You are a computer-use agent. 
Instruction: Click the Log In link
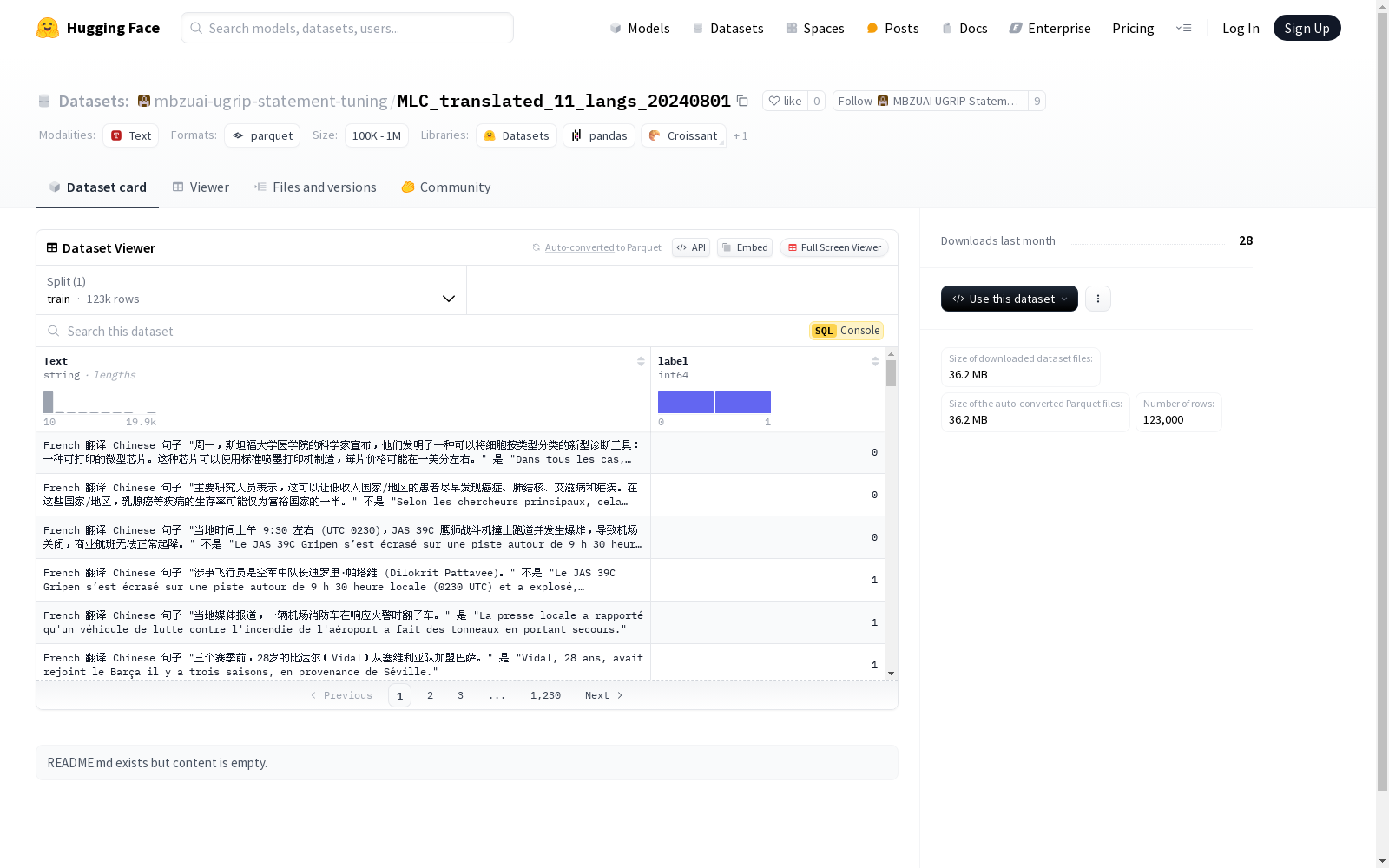[1241, 28]
